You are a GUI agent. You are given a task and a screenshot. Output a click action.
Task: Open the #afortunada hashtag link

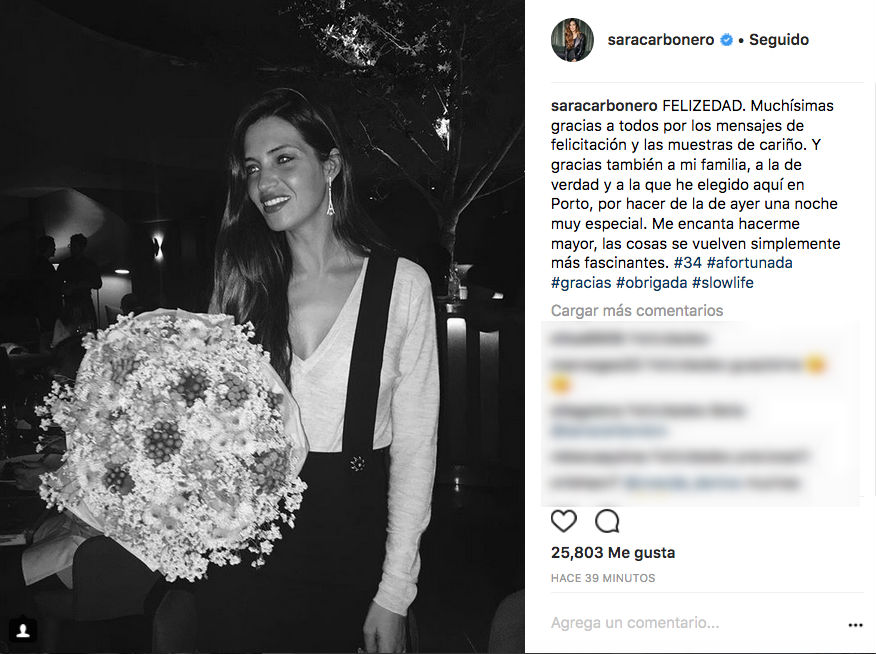click(750, 262)
